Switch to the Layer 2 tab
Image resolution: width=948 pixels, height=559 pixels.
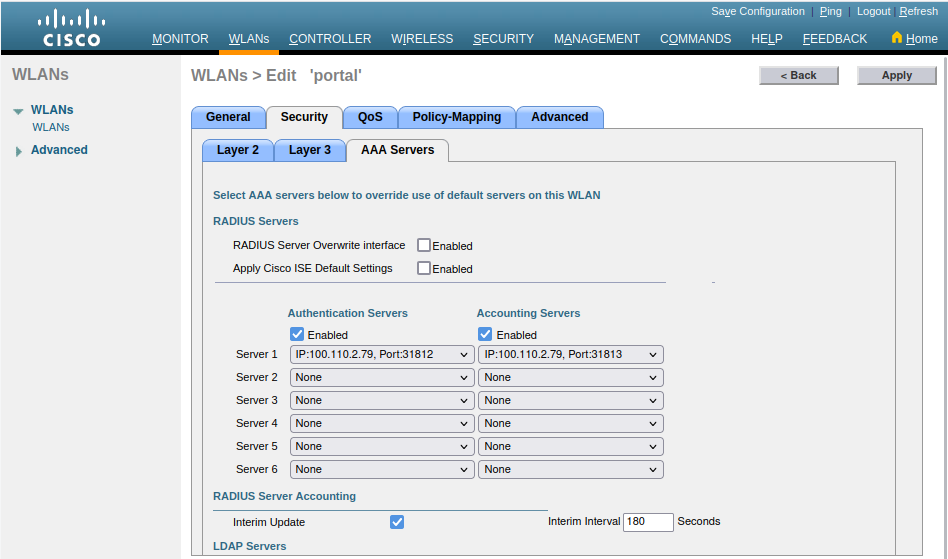[x=238, y=150]
